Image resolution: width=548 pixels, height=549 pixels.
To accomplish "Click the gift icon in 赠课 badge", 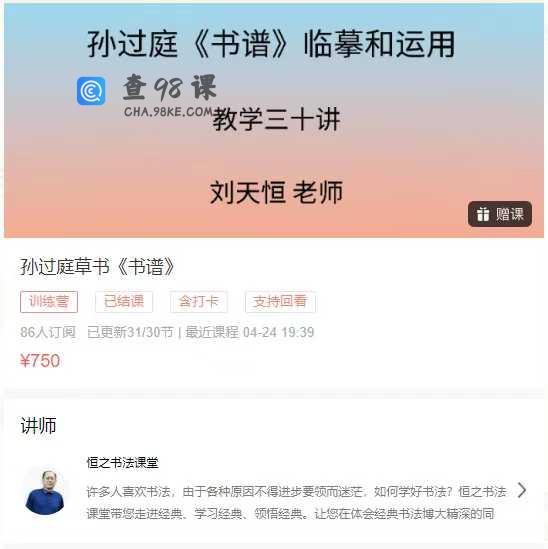I will (x=483, y=214).
